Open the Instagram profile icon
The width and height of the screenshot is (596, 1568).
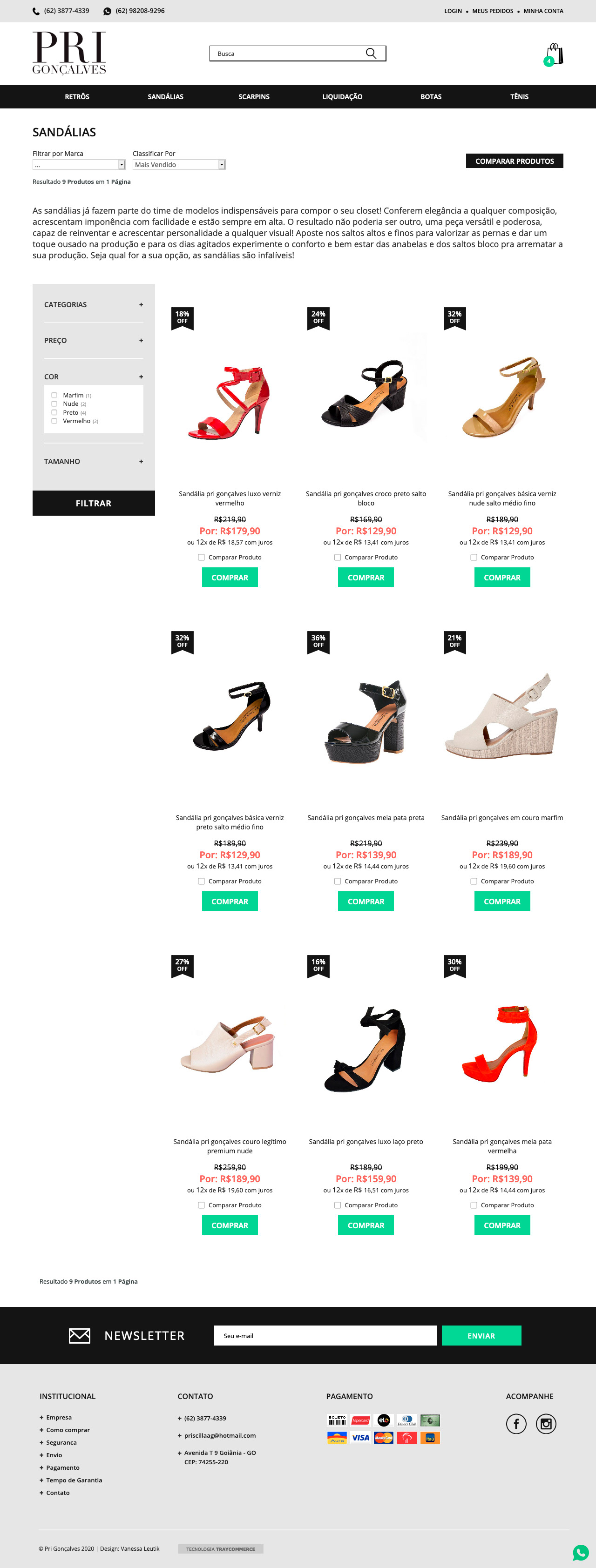[546, 1424]
